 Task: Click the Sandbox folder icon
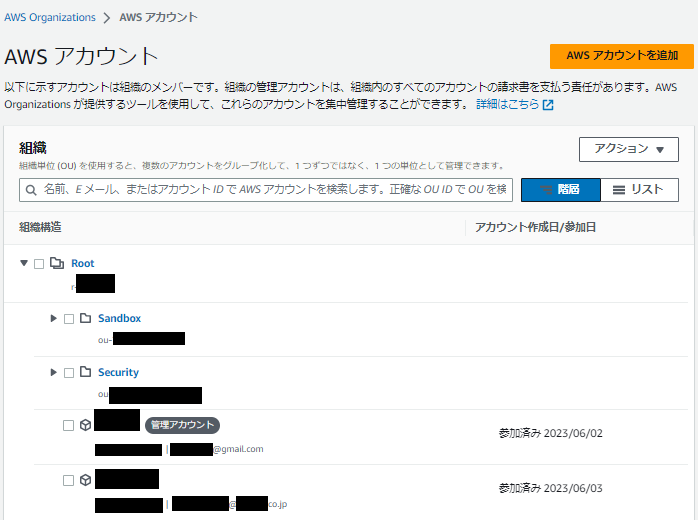click(x=85, y=318)
